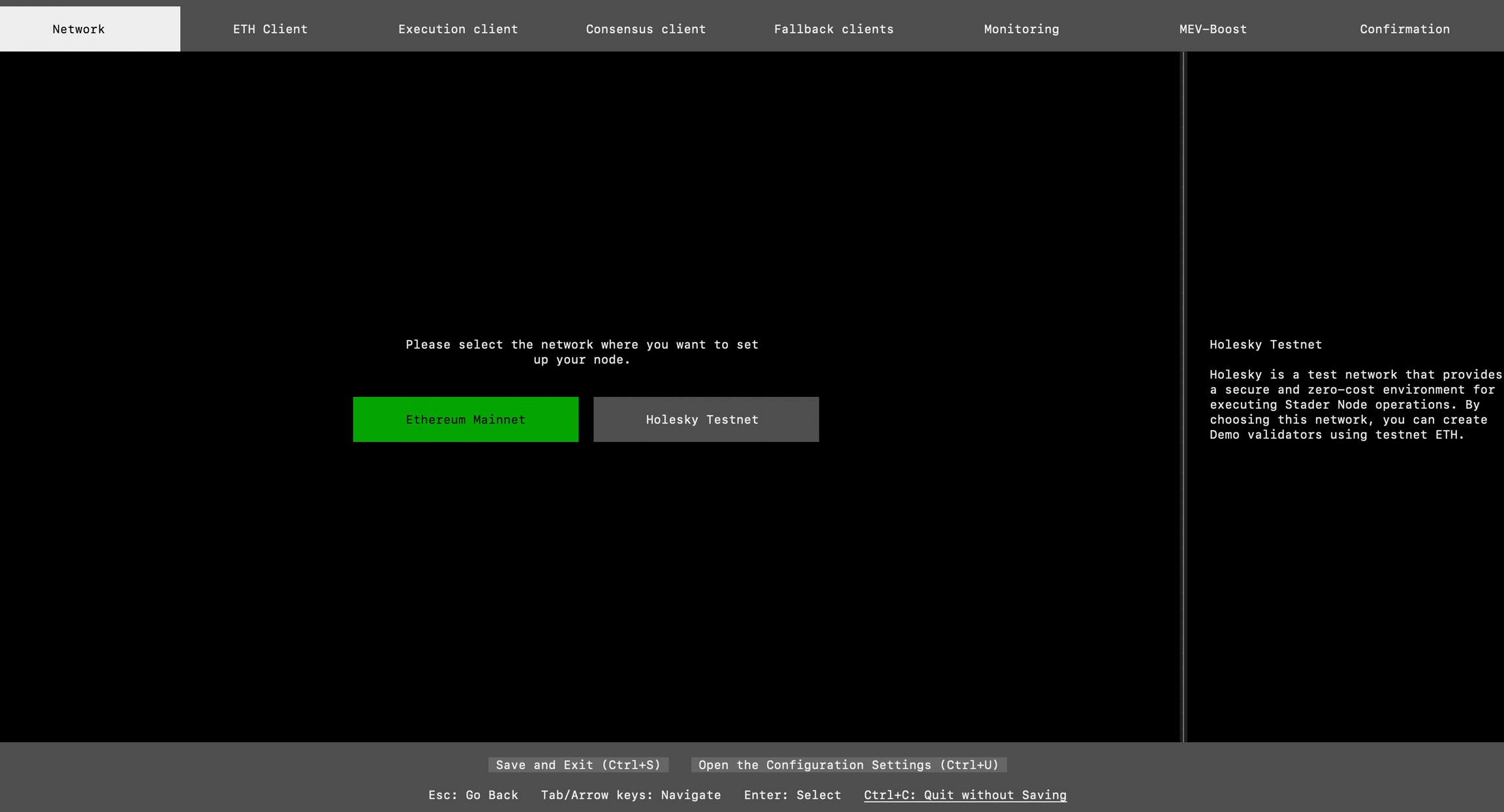This screenshot has width=1504, height=812.
Task: Jump to the Confirmation tab
Action: pyautogui.click(x=1405, y=29)
